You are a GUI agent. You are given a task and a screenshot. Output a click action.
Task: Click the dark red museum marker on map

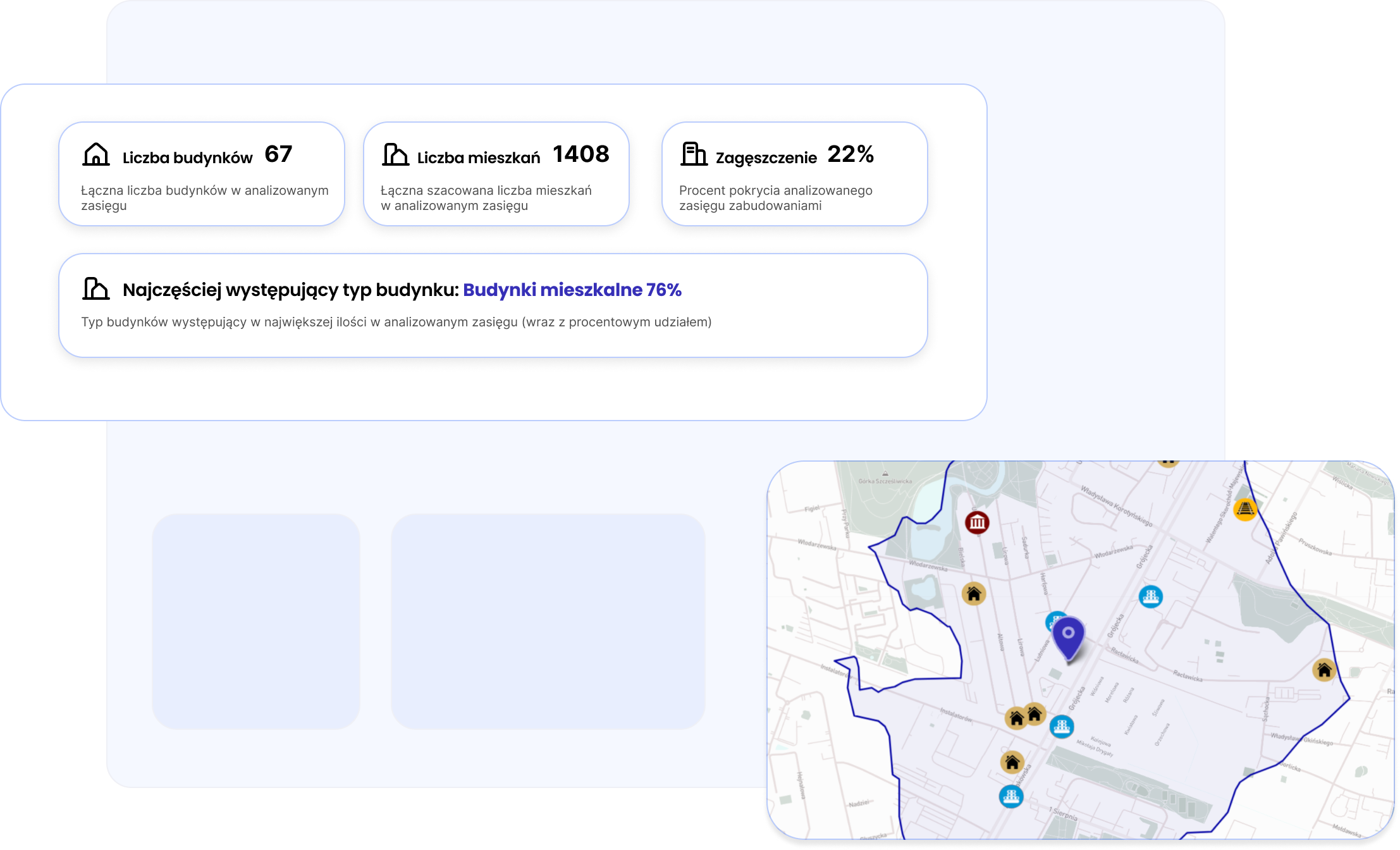click(x=977, y=522)
